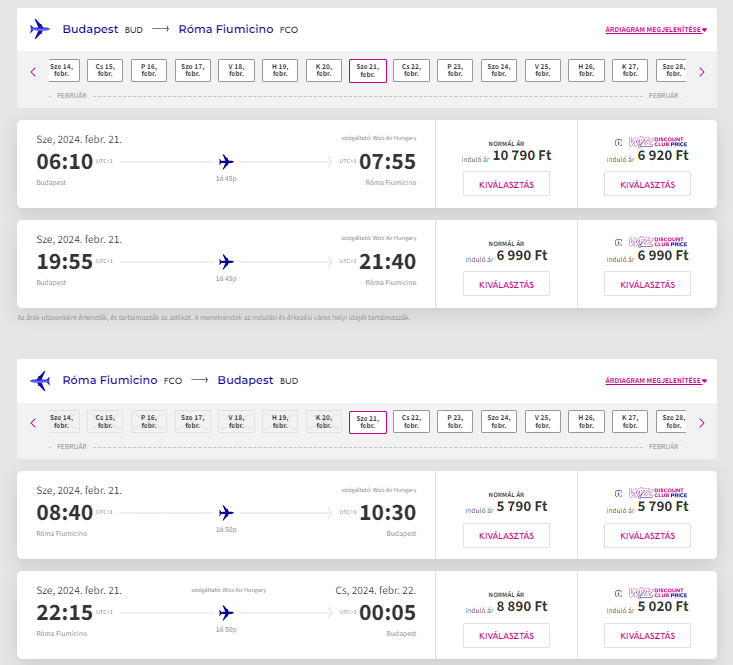The width and height of the screenshot is (733, 665).
Task: Click outbound previous-dates left arrow
Action: point(33,72)
